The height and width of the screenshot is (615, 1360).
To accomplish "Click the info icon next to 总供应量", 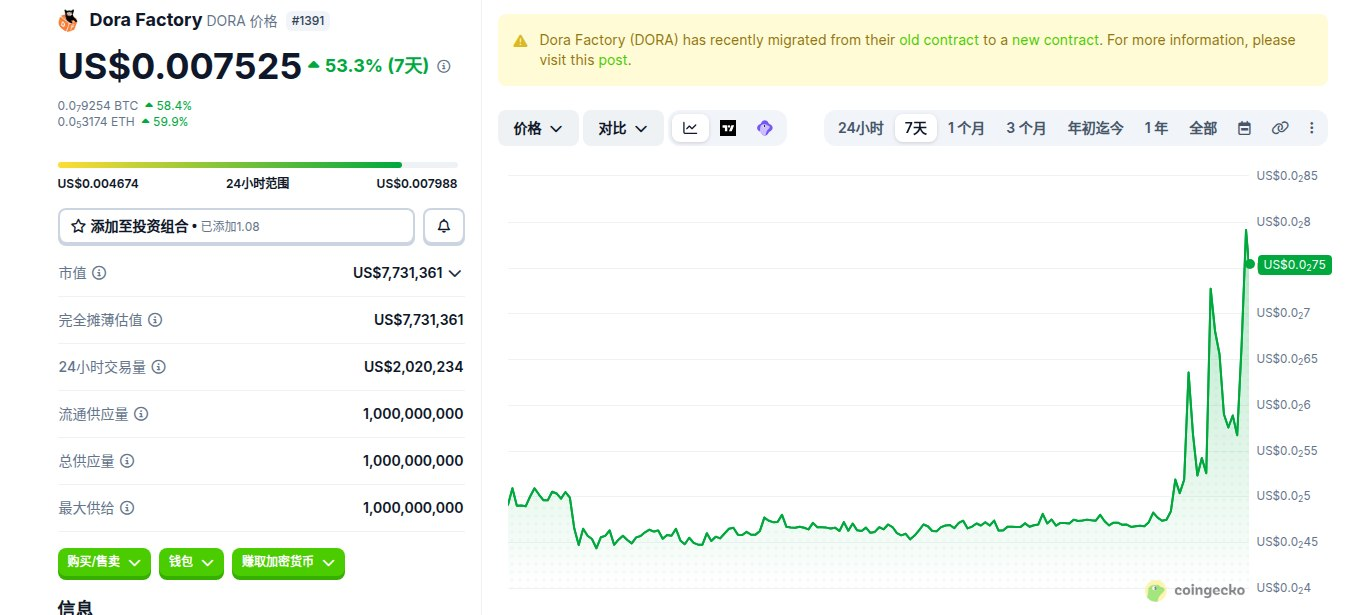I will coord(127,461).
